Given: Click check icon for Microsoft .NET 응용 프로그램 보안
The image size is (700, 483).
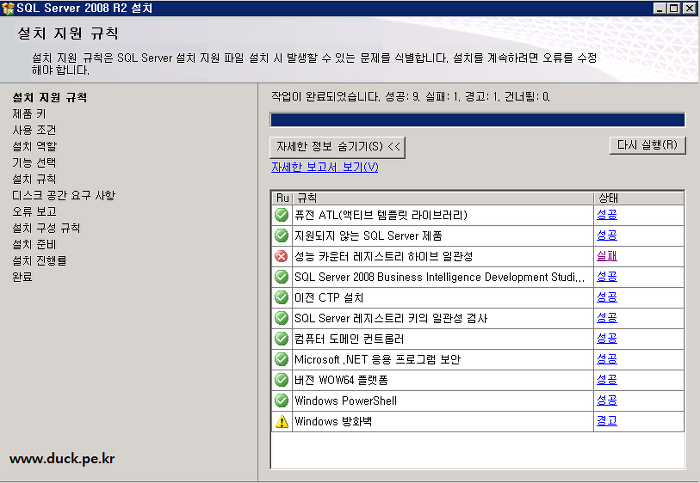Looking at the screenshot, I should point(281,359).
